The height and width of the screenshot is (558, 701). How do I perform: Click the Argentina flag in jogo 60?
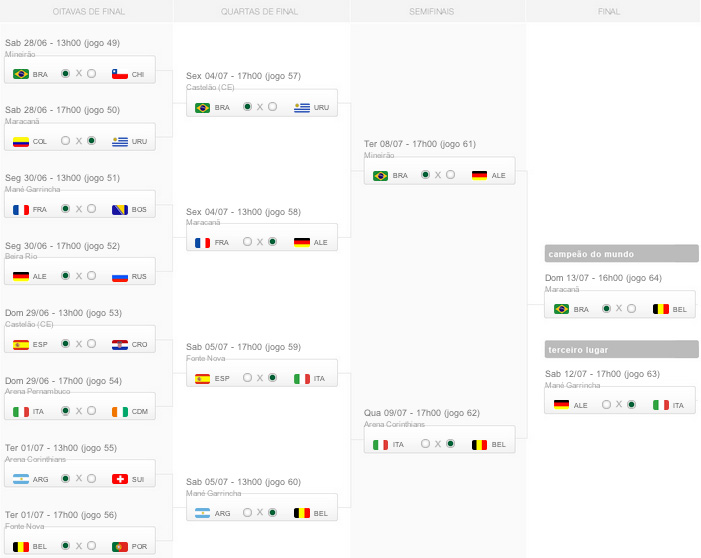click(x=203, y=513)
